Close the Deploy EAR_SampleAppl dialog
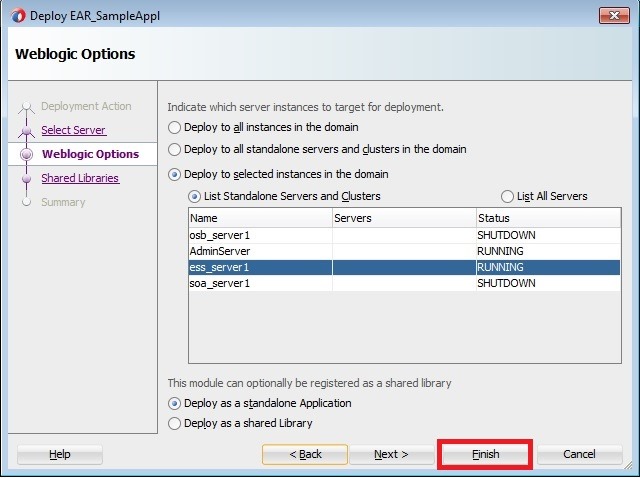Viewport: 640px width, 478px height. point(611,14)
